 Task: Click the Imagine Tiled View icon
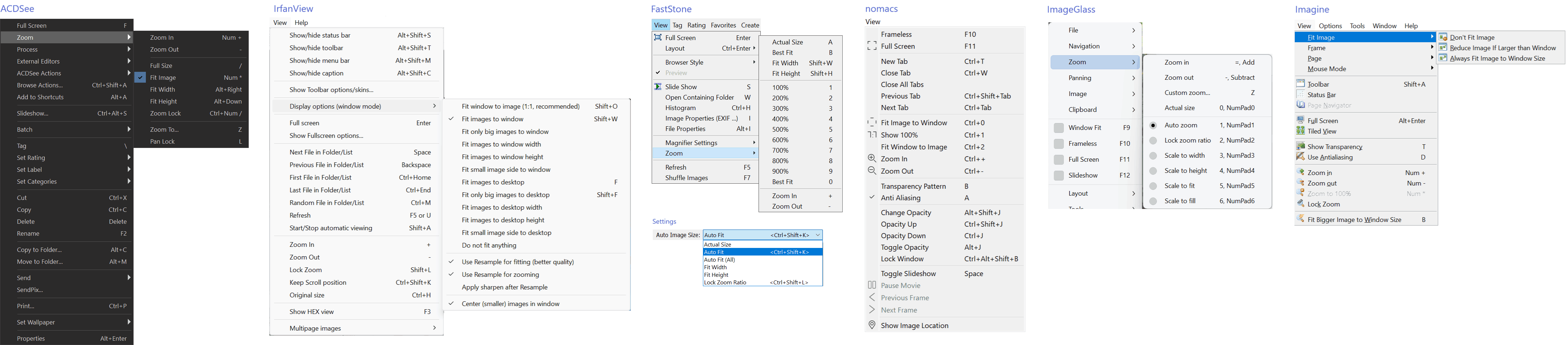1300,131
